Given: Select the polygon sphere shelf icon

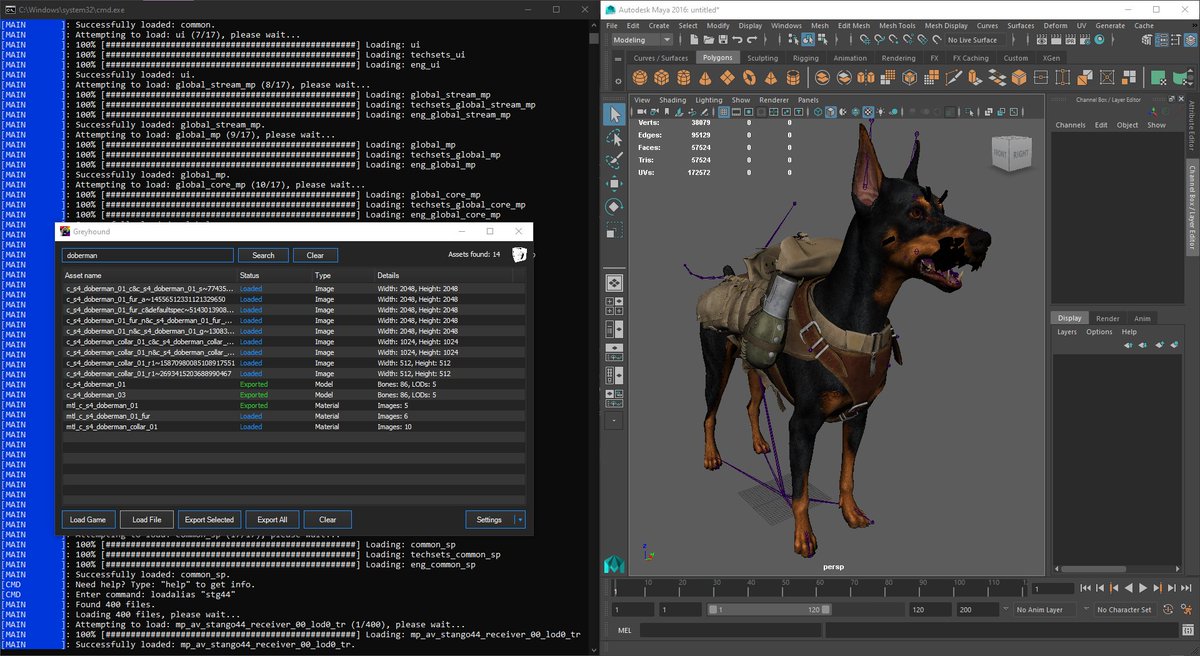Looking at the screenshot, I should click(x=640, y=77).
